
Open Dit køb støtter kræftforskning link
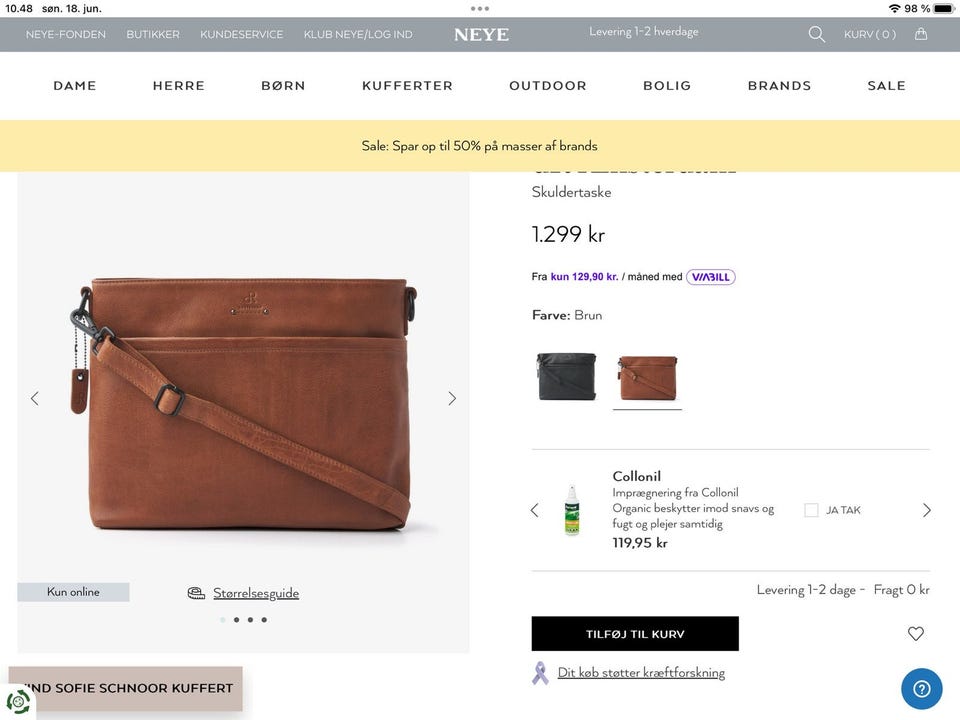(641, 673)
